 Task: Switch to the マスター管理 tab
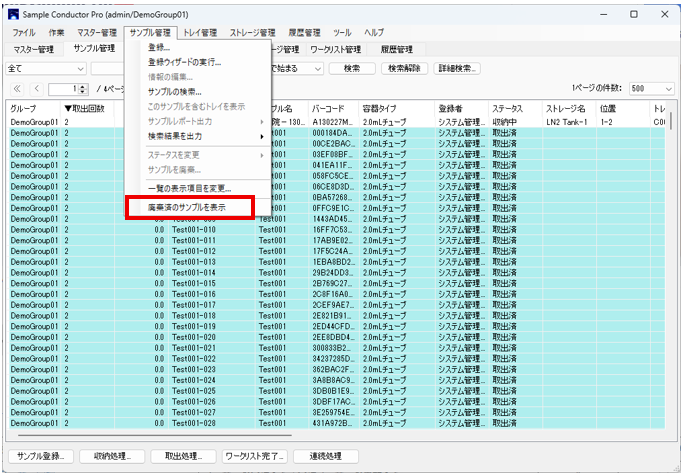34,49
